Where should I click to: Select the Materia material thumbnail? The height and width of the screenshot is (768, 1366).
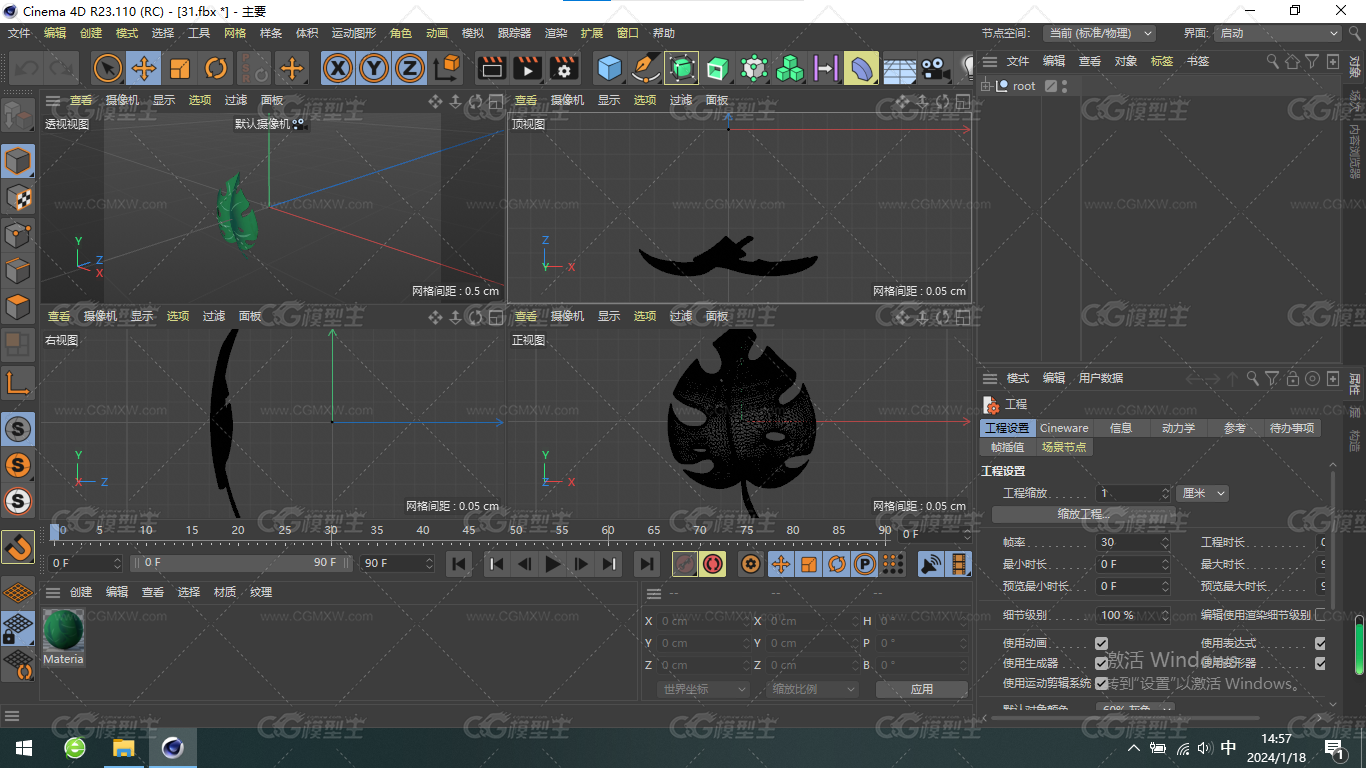63,637
